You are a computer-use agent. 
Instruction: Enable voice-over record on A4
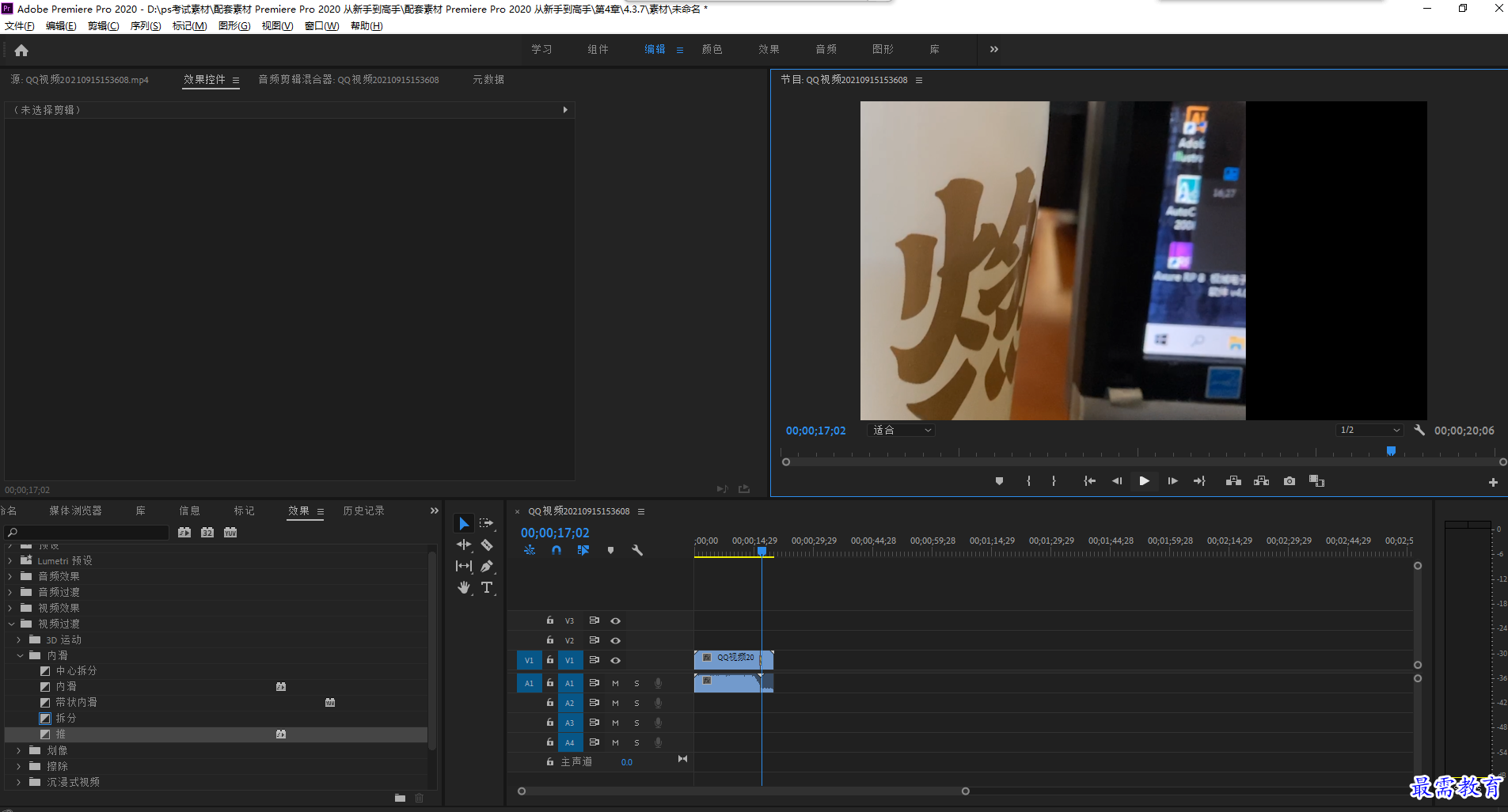[658, 742]
